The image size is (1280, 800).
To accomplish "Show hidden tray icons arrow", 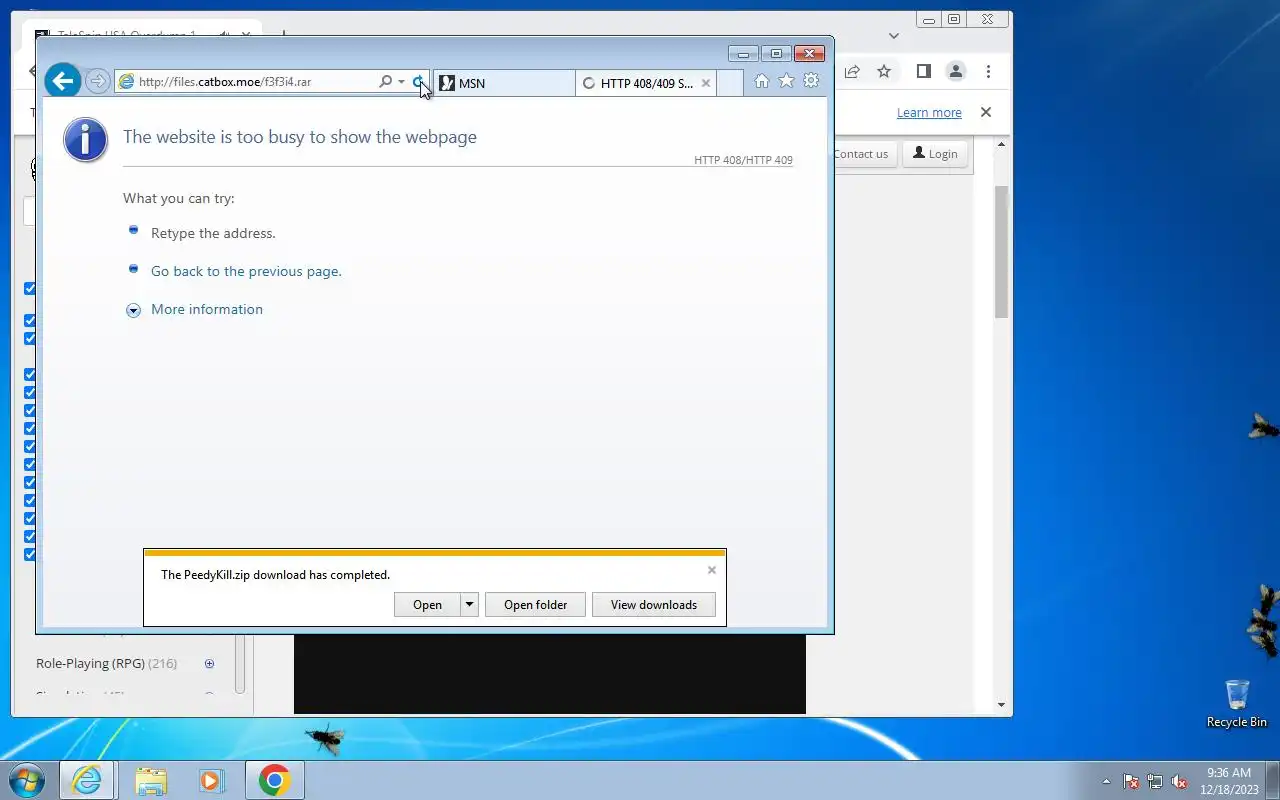I will [1106, 781].
